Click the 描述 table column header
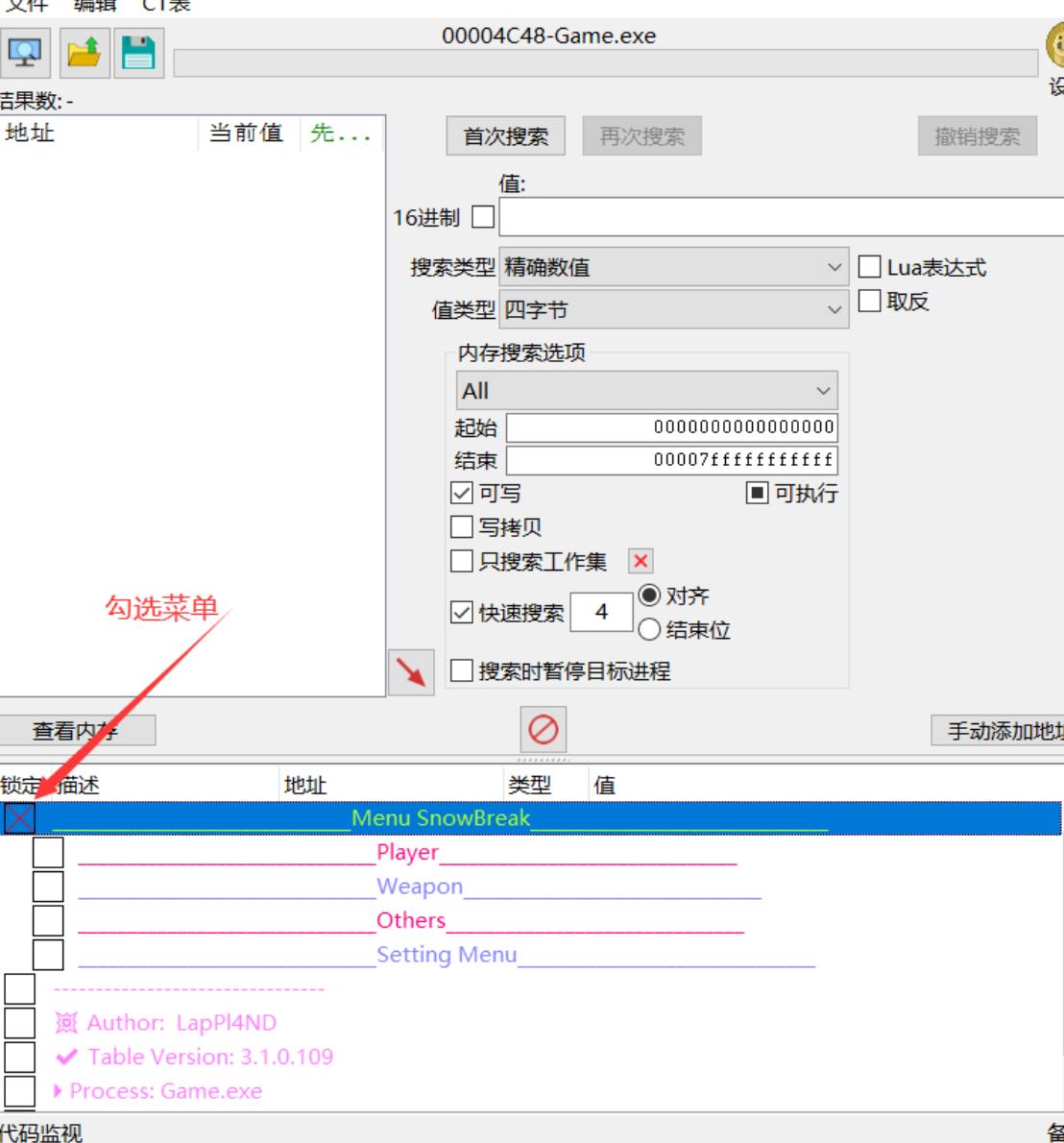Viewport: 1064px width, 1143px height. [x=77, y=785]
